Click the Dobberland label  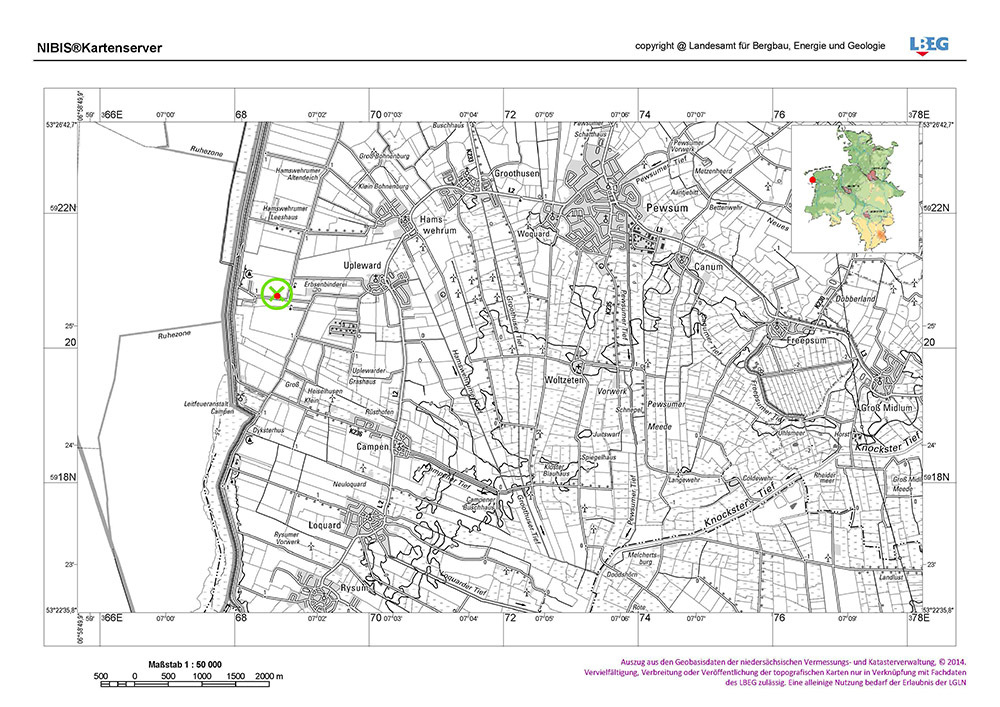[x=858, y=298]
